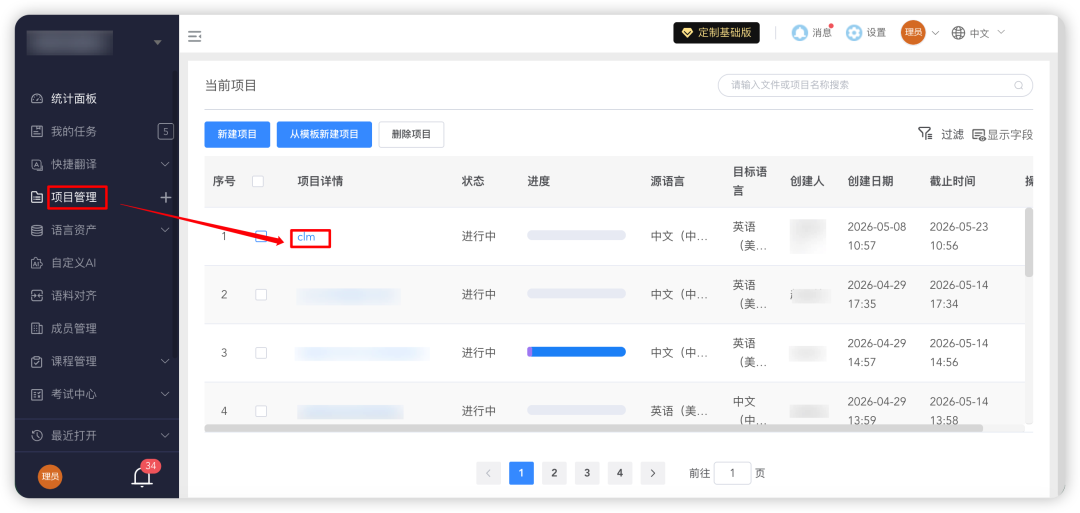Click the 考试中心 icon
Viewport: 1080px width, 513px height.
[x=37, y=395]
